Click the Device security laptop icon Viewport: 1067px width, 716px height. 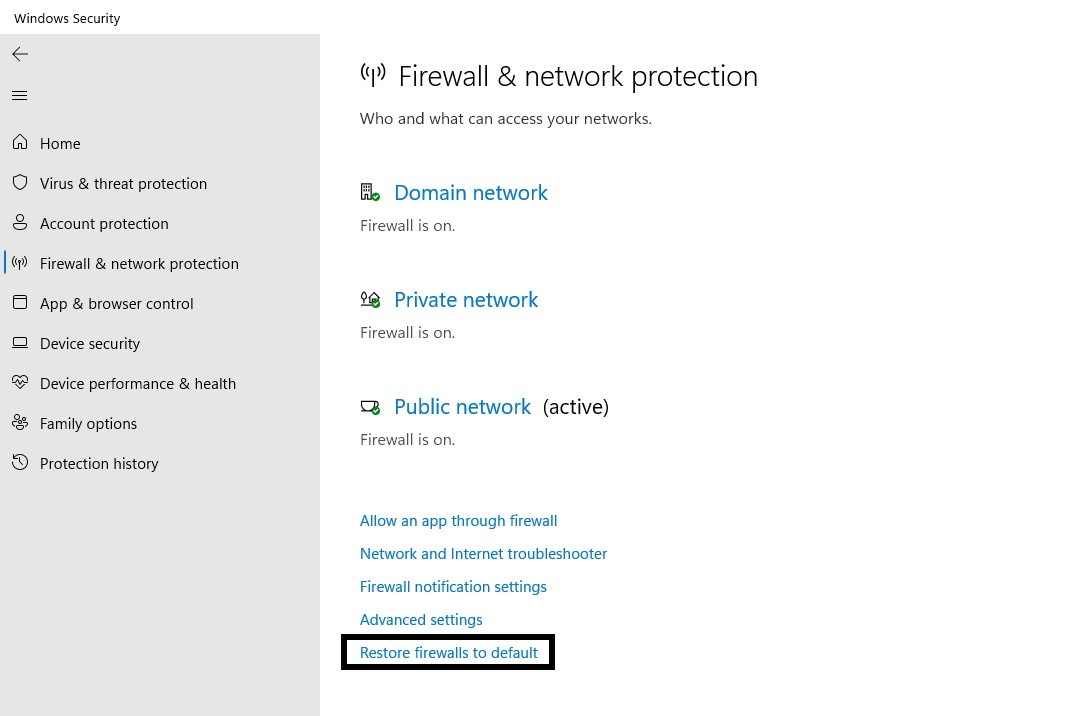point(20,343)
